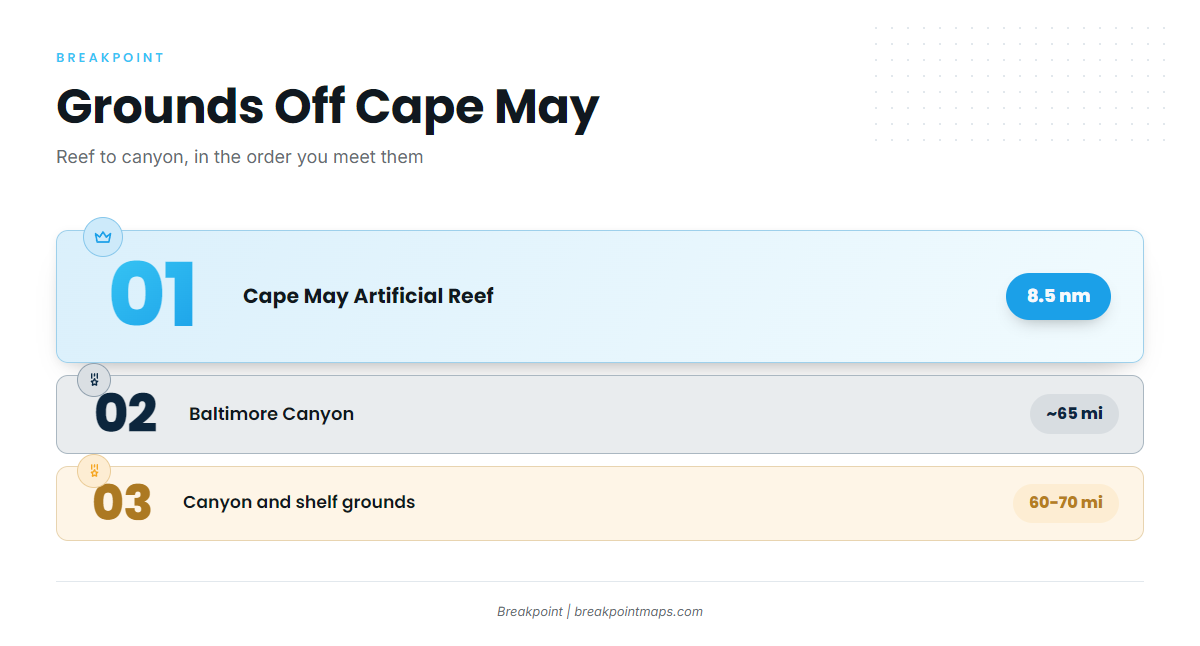Click the 03 rank number

pos(122,503)
